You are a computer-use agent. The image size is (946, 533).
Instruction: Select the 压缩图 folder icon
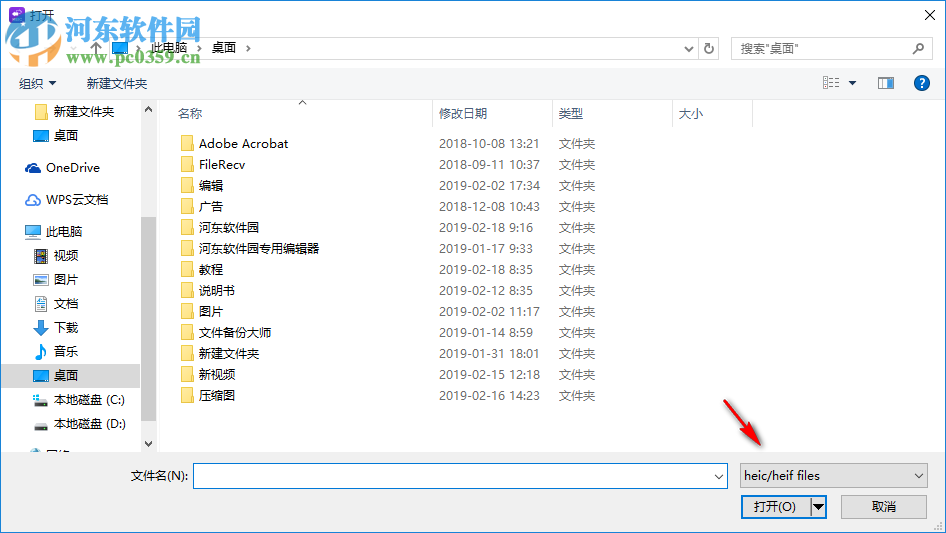pyautogui.click(x=188, y=396)
